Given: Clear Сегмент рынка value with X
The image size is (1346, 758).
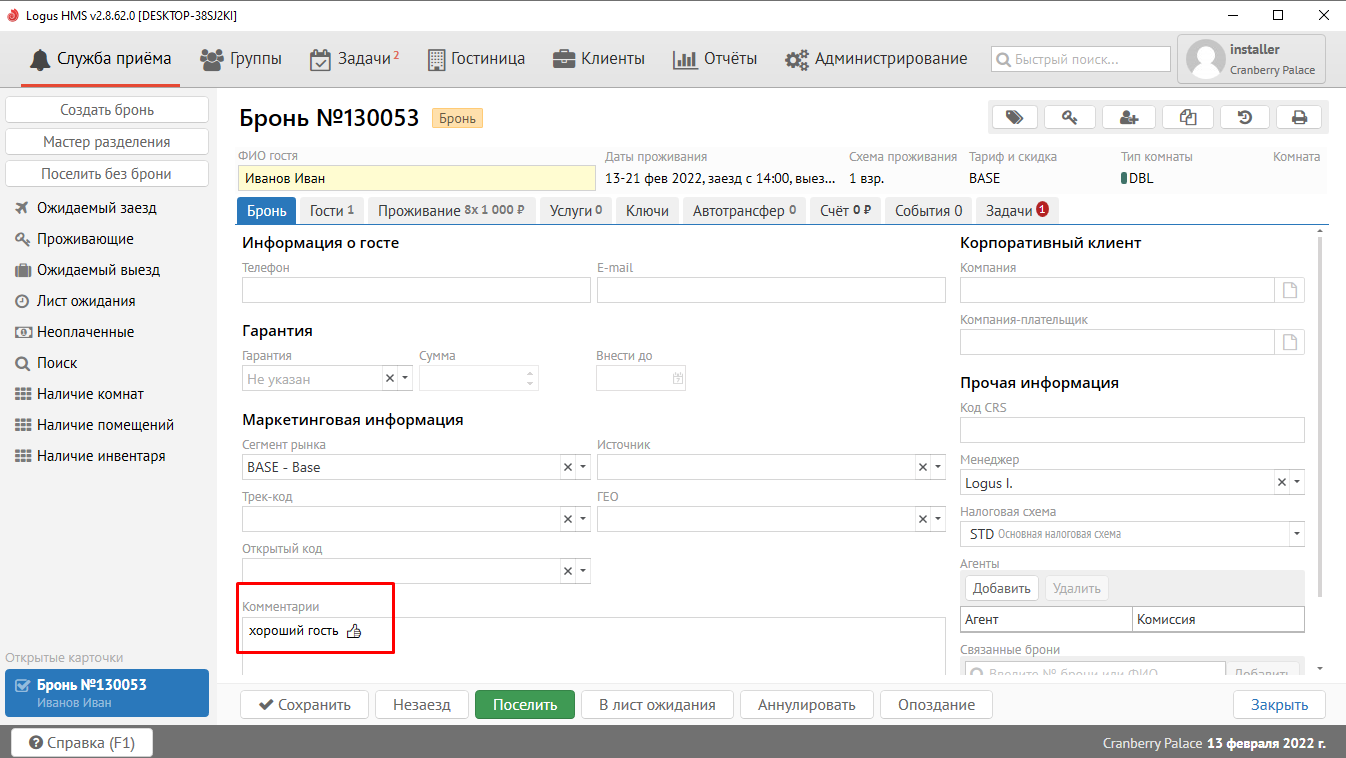Looking at the screenshot, I should [x=568, y=467].
